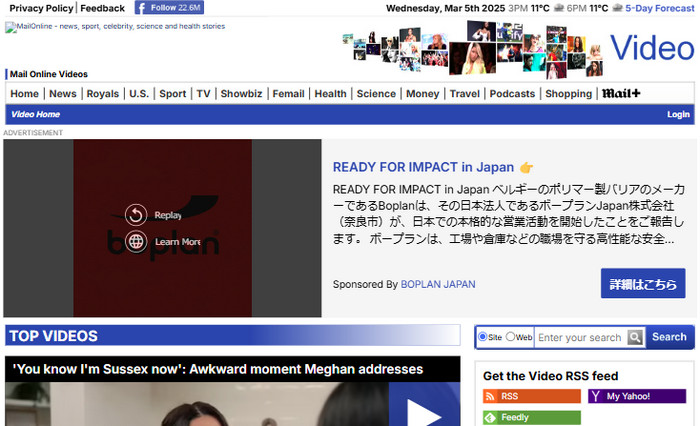Open the TV section
Screen dimensions: 700x426
(x=203, y=94)
